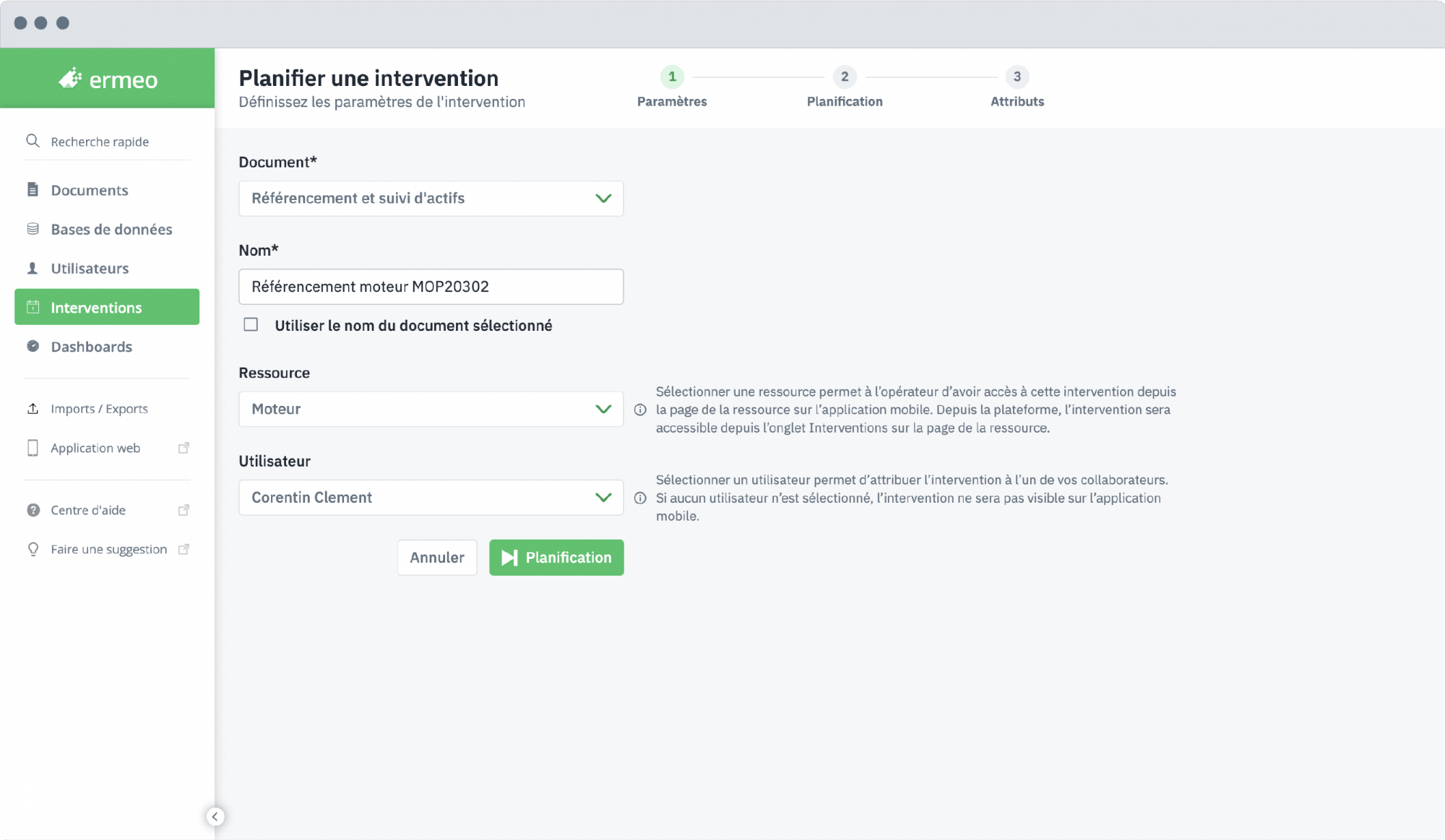Click the Bases de données database icon
Viewport: 1445px width, 840px height.
pos(33,229)
